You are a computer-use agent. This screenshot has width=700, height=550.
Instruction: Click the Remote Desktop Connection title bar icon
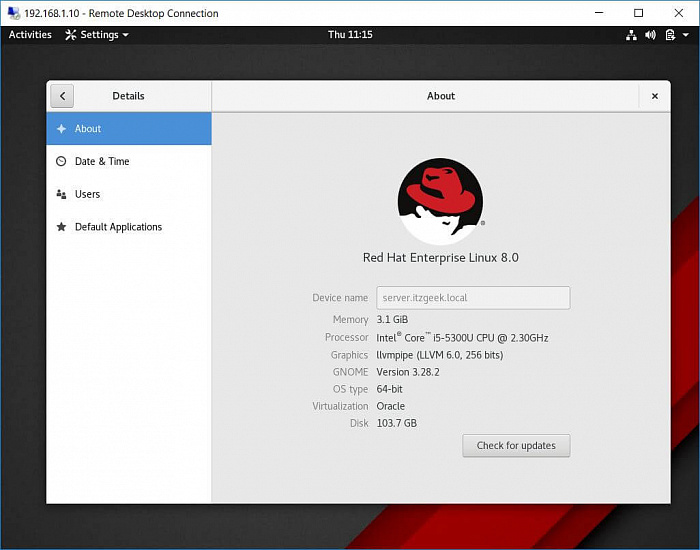point(12,13)
